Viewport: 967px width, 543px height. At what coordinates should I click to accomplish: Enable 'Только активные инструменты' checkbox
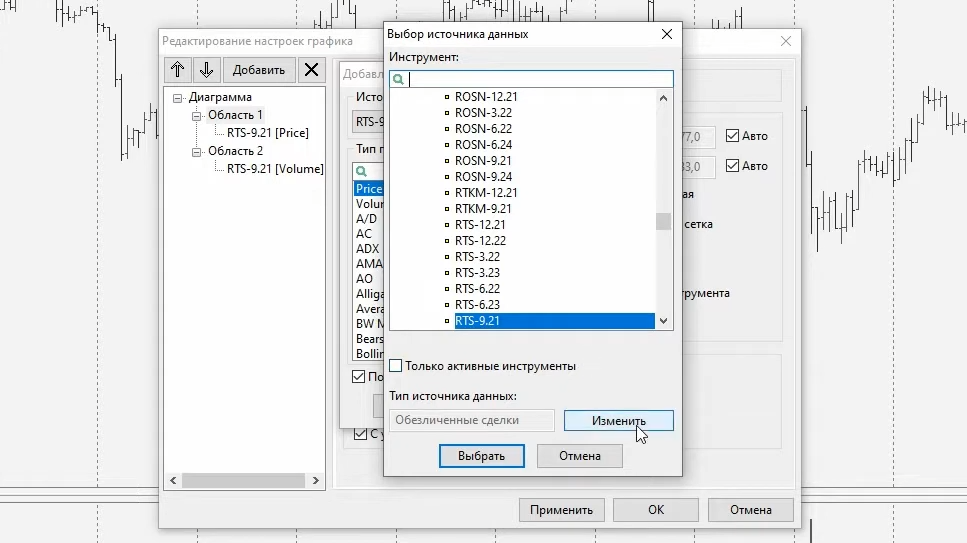click(x=396, y=366)
